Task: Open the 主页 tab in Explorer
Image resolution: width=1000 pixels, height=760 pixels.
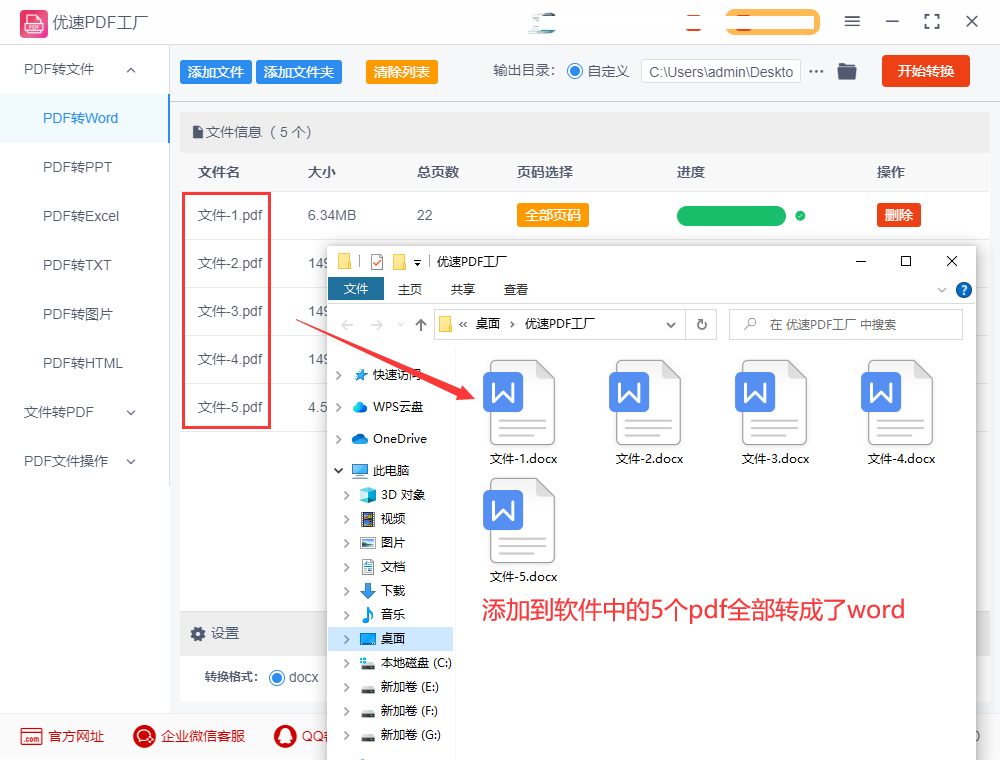Action: point(410,289)
